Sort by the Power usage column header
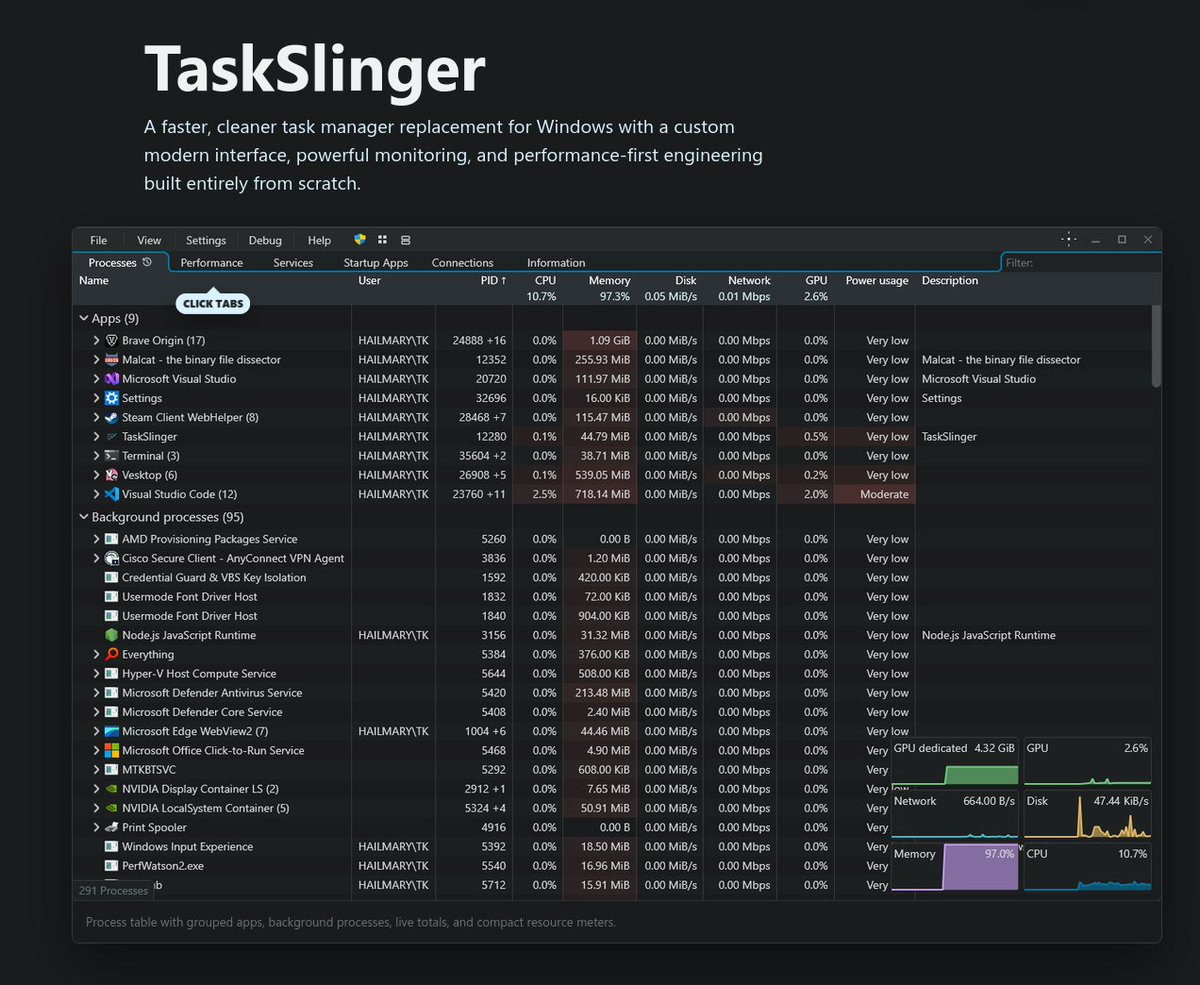This screenshot has width=1200, height=985. point(877,280)
